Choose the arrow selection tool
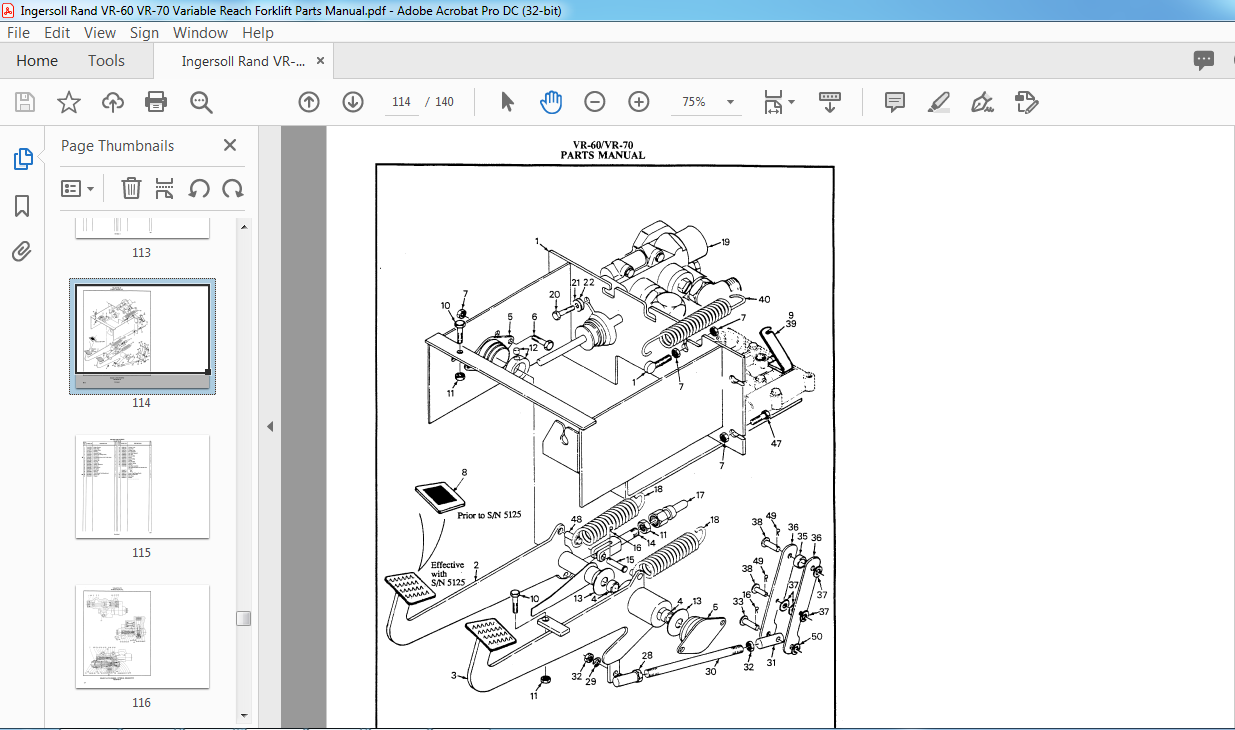The width and height of the screenshot is (1235, 730). point(507,102)
